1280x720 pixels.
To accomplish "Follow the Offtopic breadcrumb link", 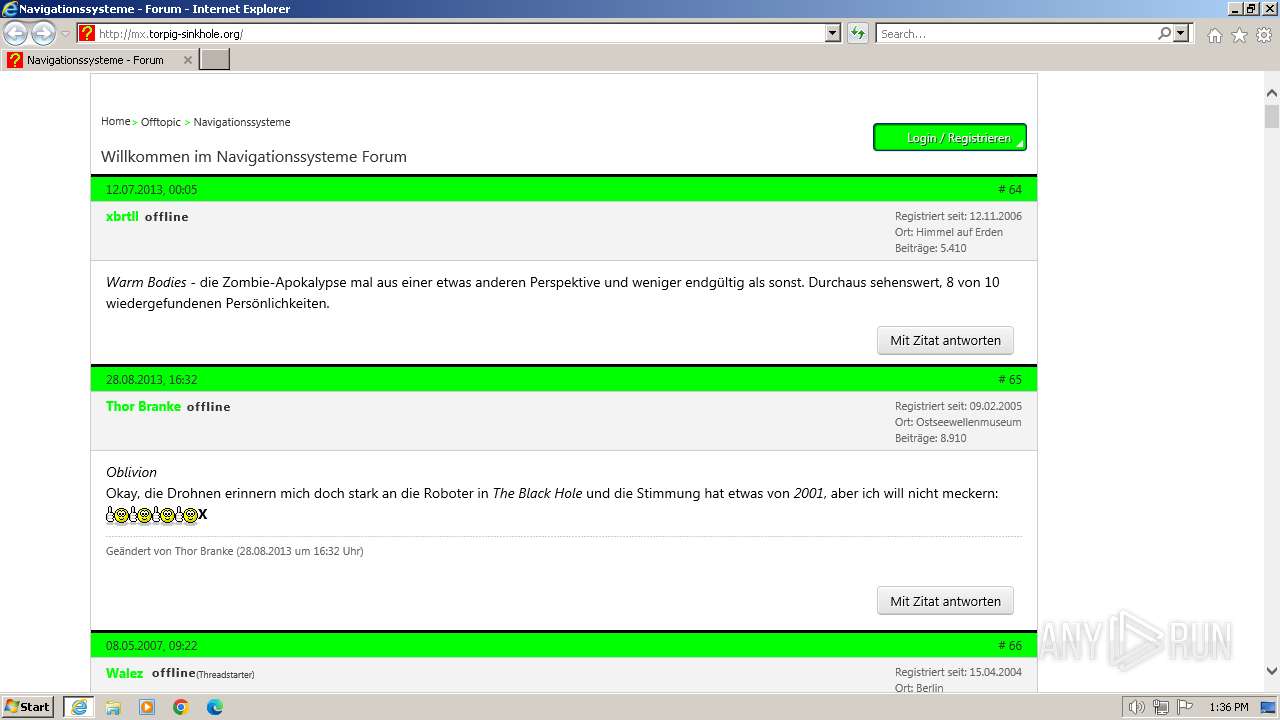I will [161, 122].
